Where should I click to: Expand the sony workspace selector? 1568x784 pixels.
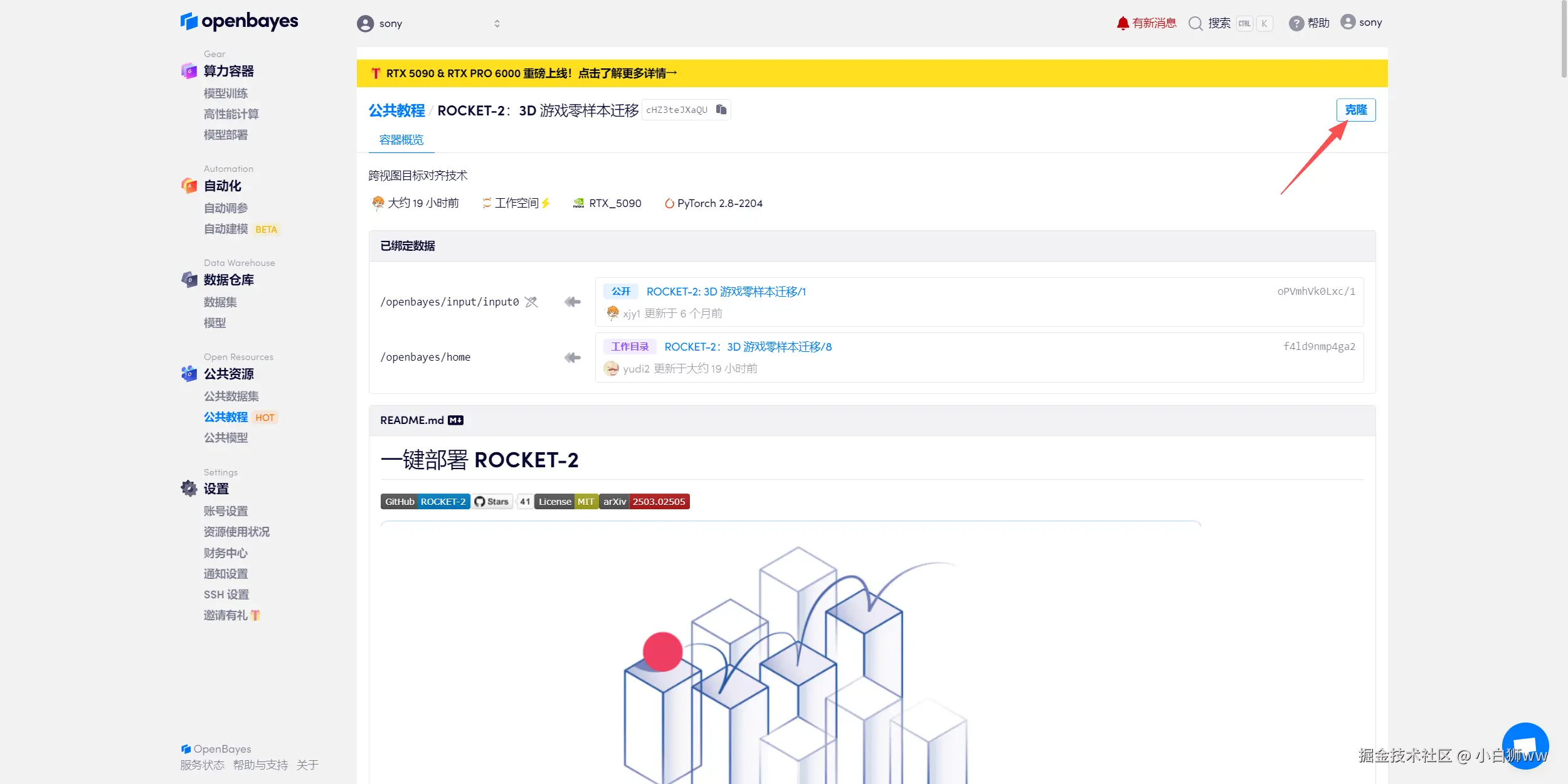pyautogui.click(x=497, y=24)
